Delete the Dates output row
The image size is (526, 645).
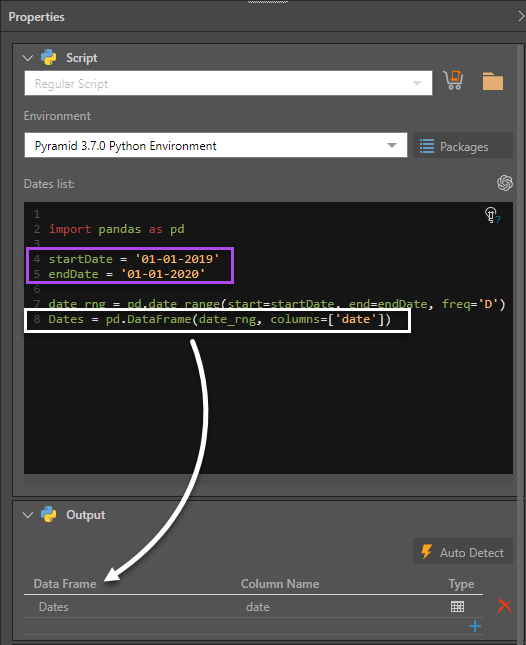click(504, 606)
